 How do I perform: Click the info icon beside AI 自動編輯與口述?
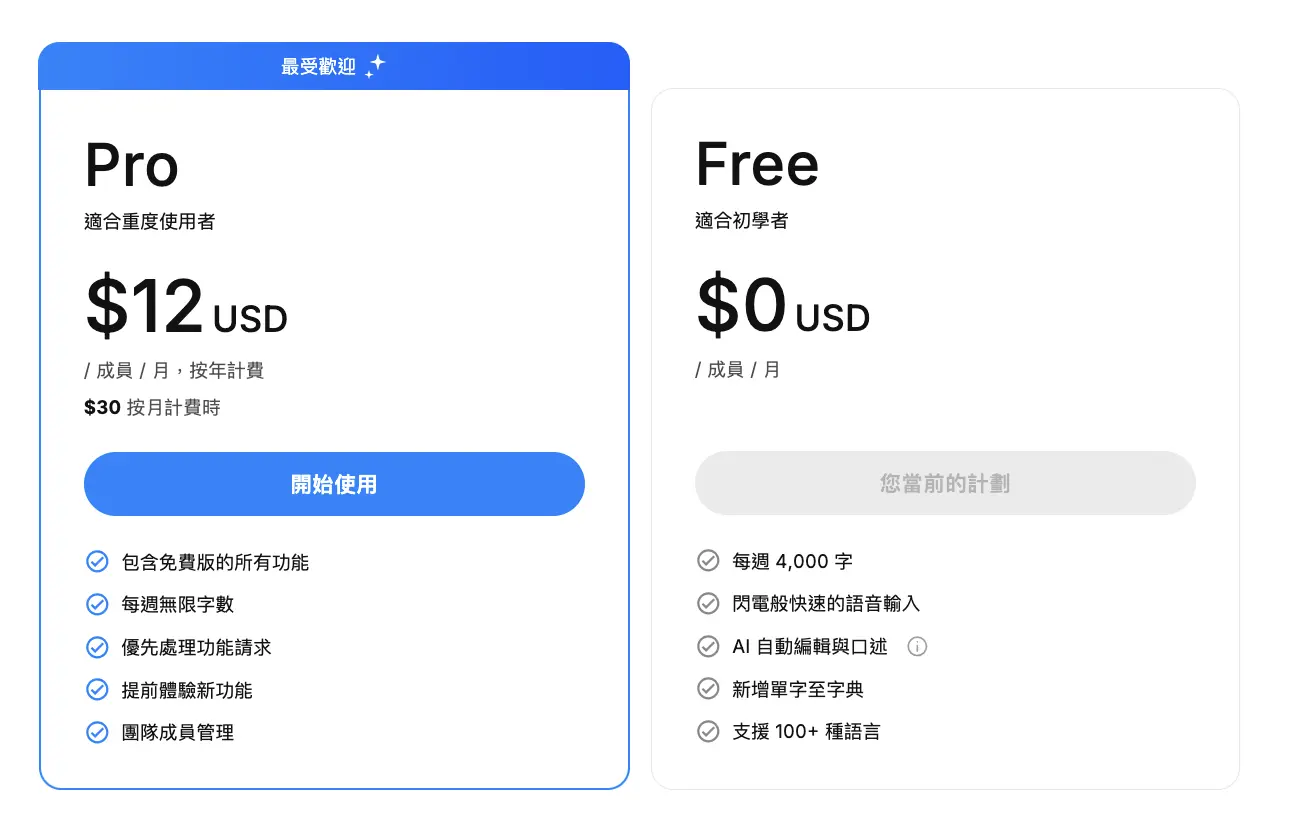click(x=917, y=647)
